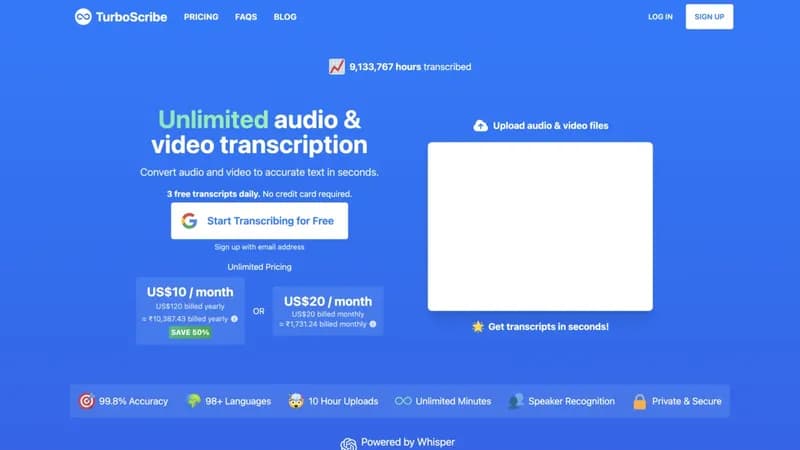Click Start Transcribing for Free button
Image resolution: width=800 pixels, height=450 pixels.
click(x=260, y=221)
